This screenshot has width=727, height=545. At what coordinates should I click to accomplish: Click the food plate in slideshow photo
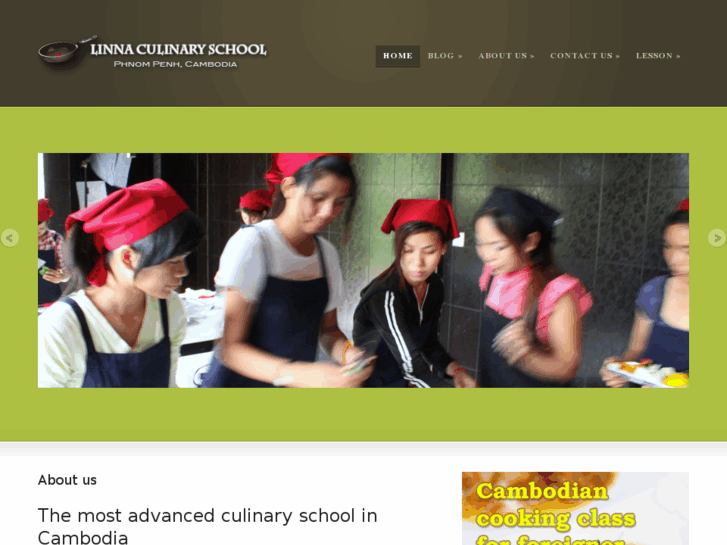point(647,374)
